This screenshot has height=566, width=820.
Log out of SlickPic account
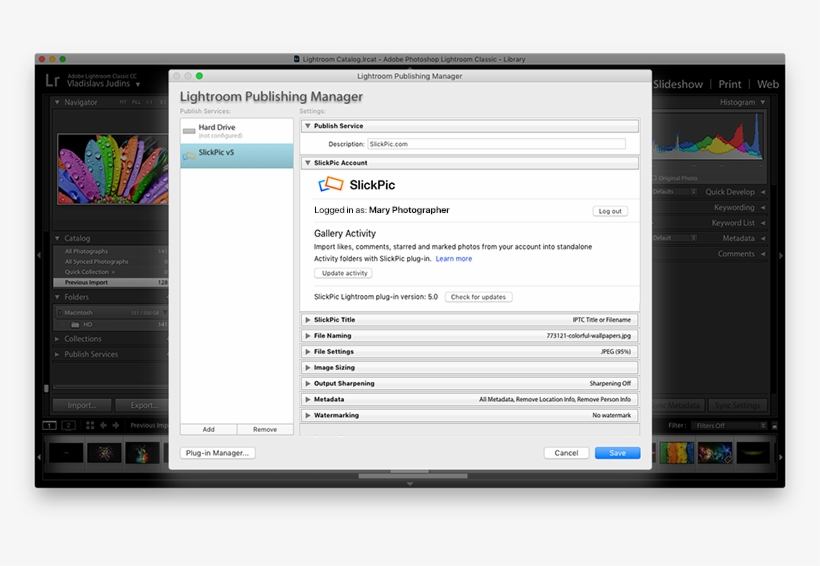pos(610,211)
